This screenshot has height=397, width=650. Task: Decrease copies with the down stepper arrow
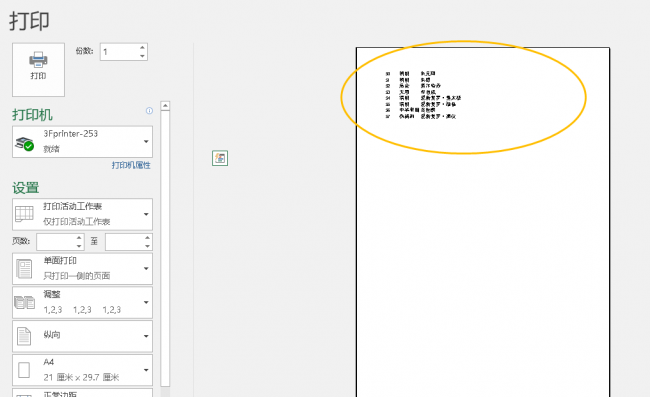pyautogui.click(x=143, y=56)
